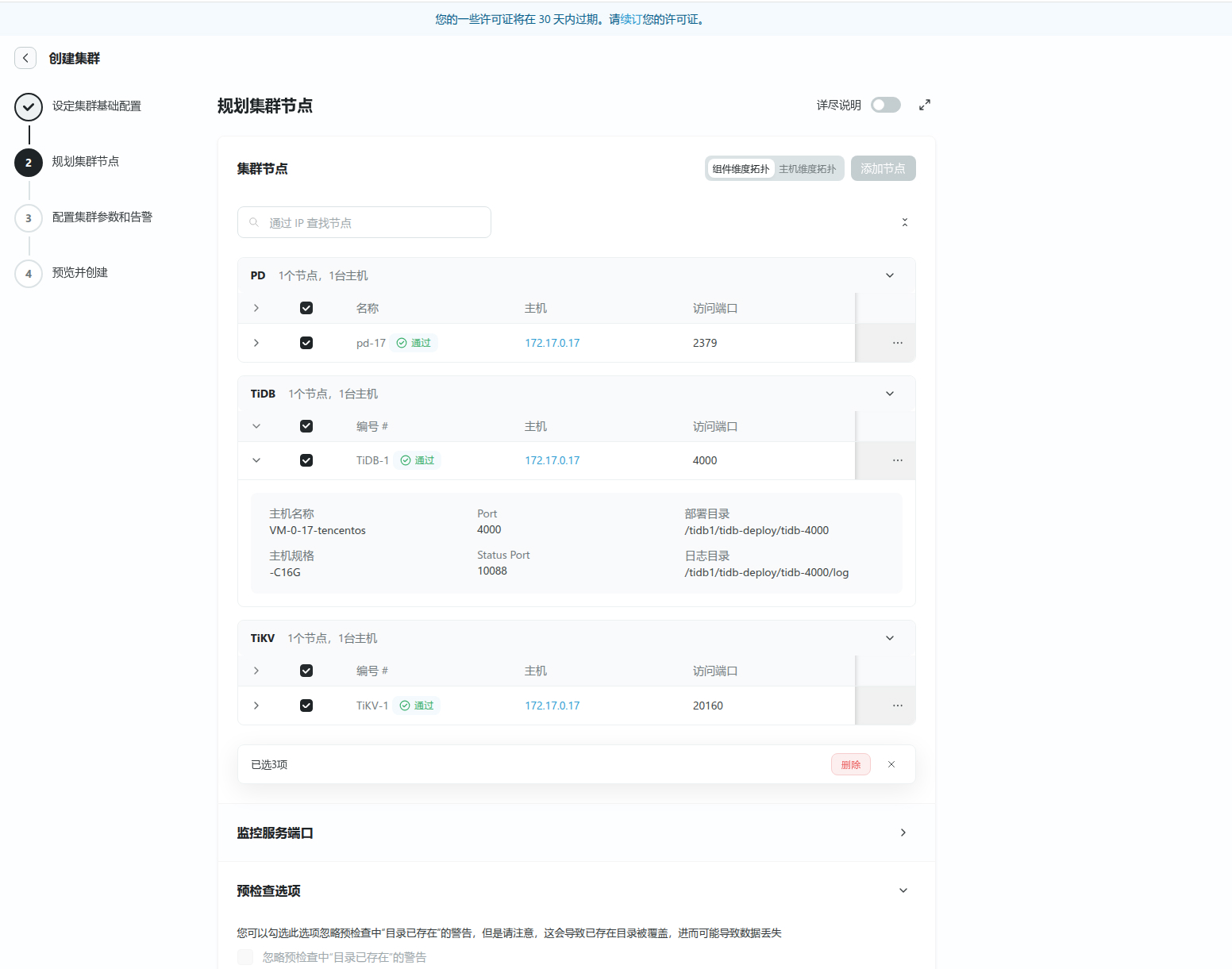Screen dimensions: 1232x969
Task: Collapse the PD section chevron
Action: point(890,275)
